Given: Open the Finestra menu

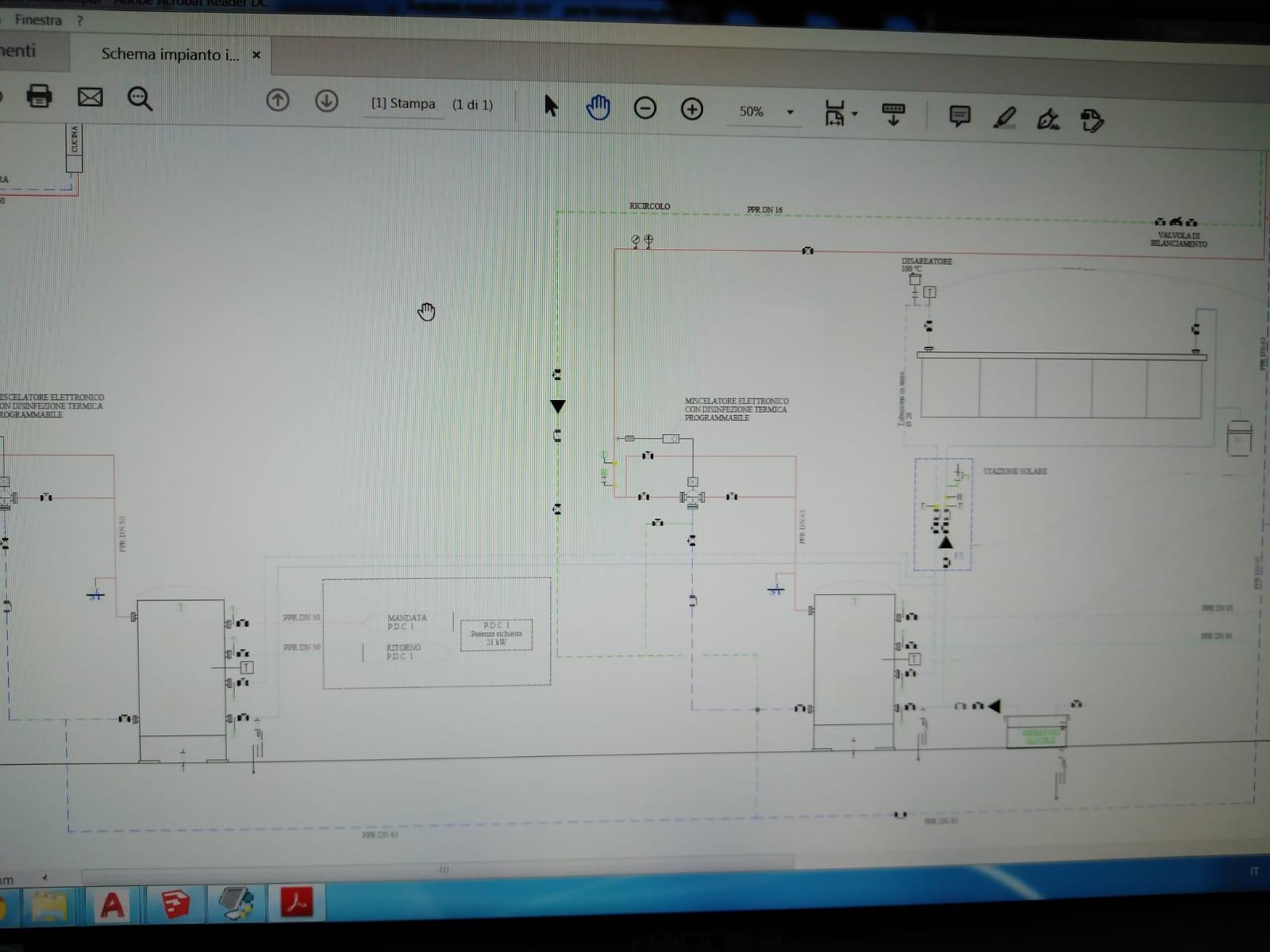Looking at the screenshot, I should [38, 20].
